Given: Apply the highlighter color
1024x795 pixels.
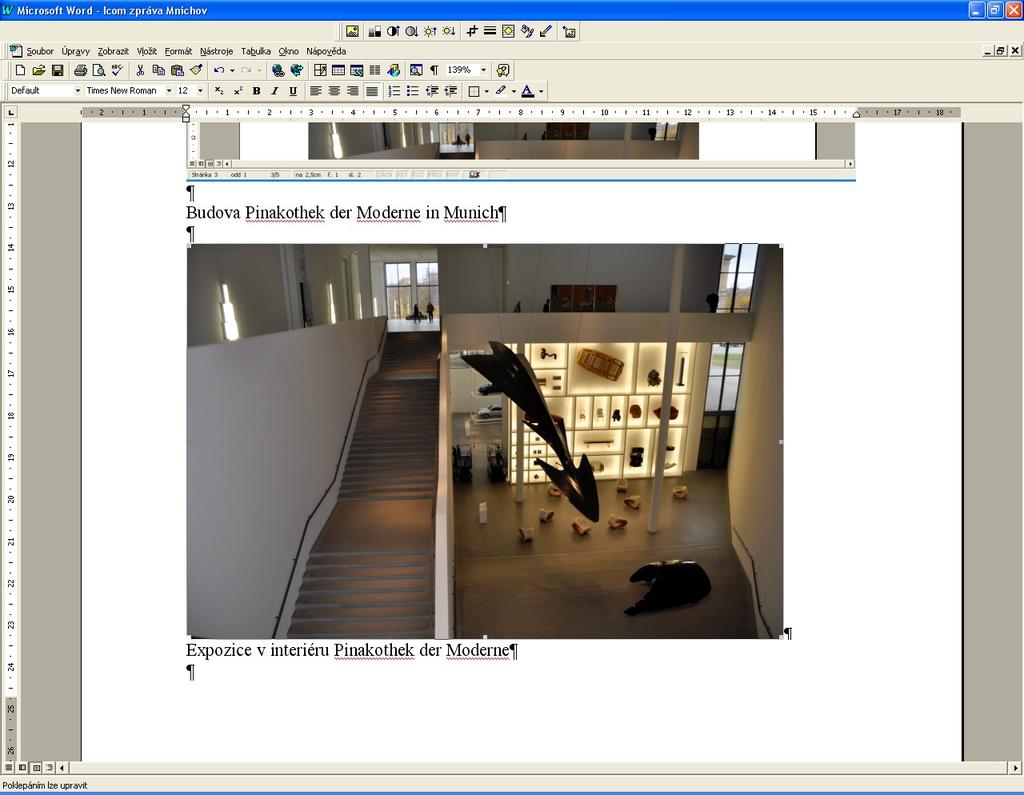Looking at the screenshot, I should click(501, 91).
